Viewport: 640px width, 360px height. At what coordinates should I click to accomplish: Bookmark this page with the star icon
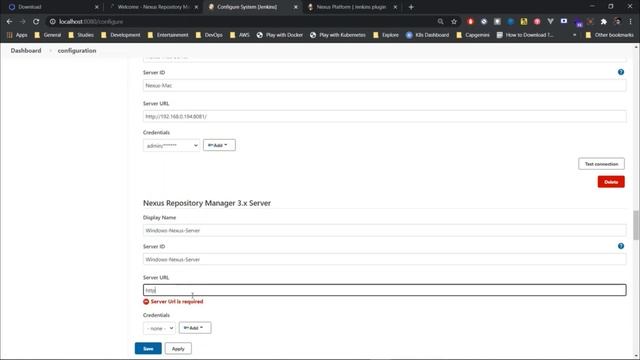[454, 21]
